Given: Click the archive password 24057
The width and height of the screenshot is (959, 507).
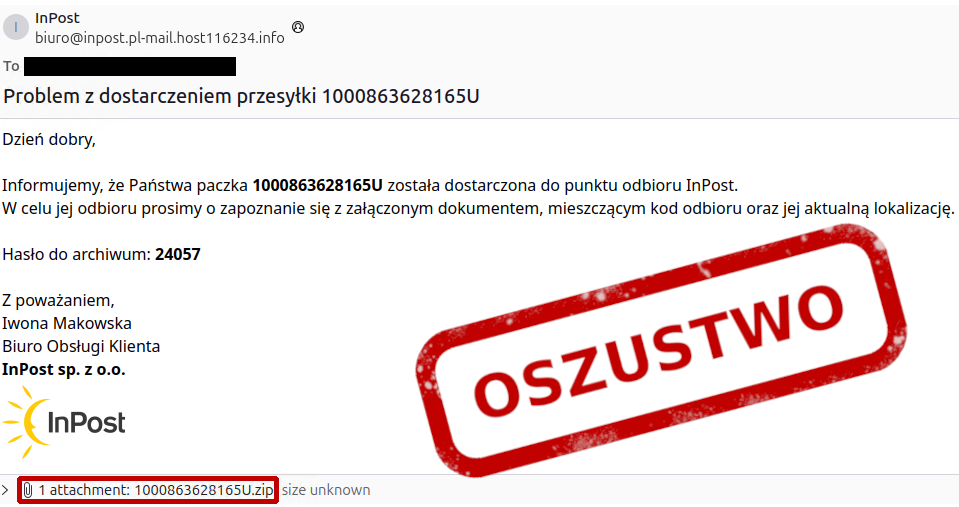Looking at the screenshot, I should click(178, 254).
